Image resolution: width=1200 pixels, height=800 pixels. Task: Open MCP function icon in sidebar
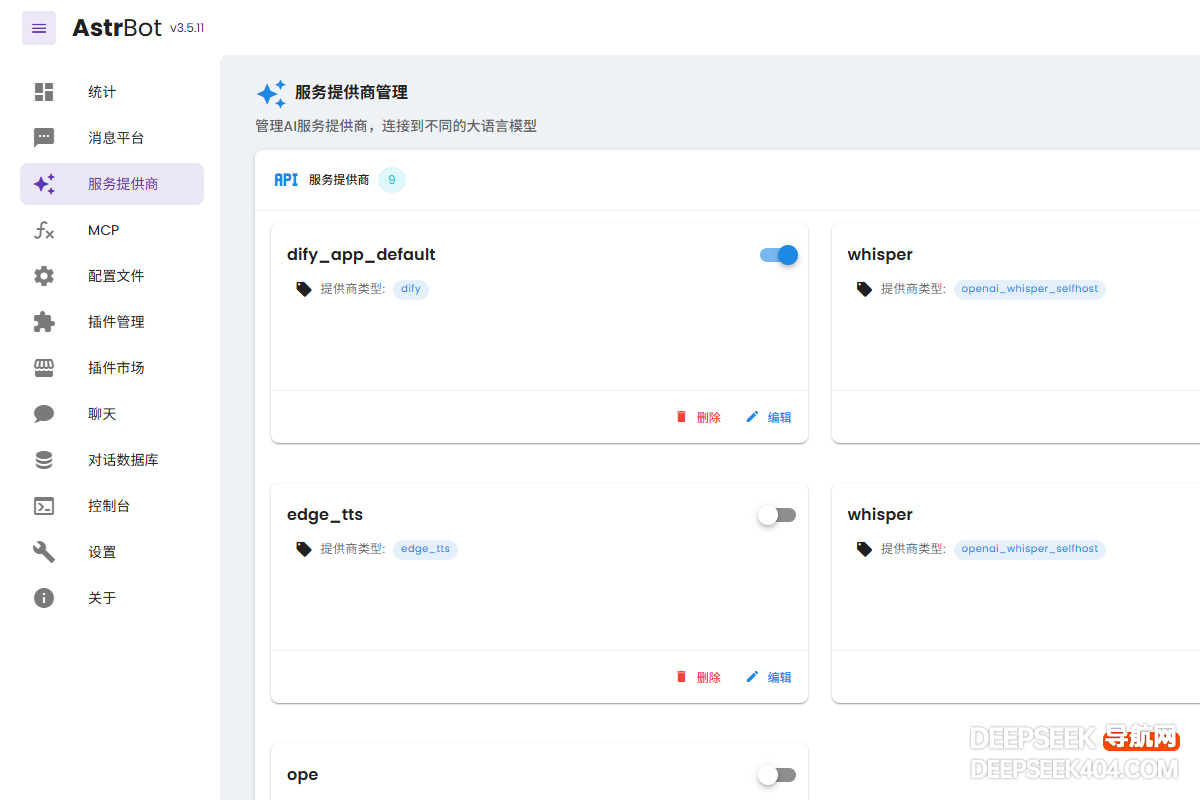[x=44, y=230]
